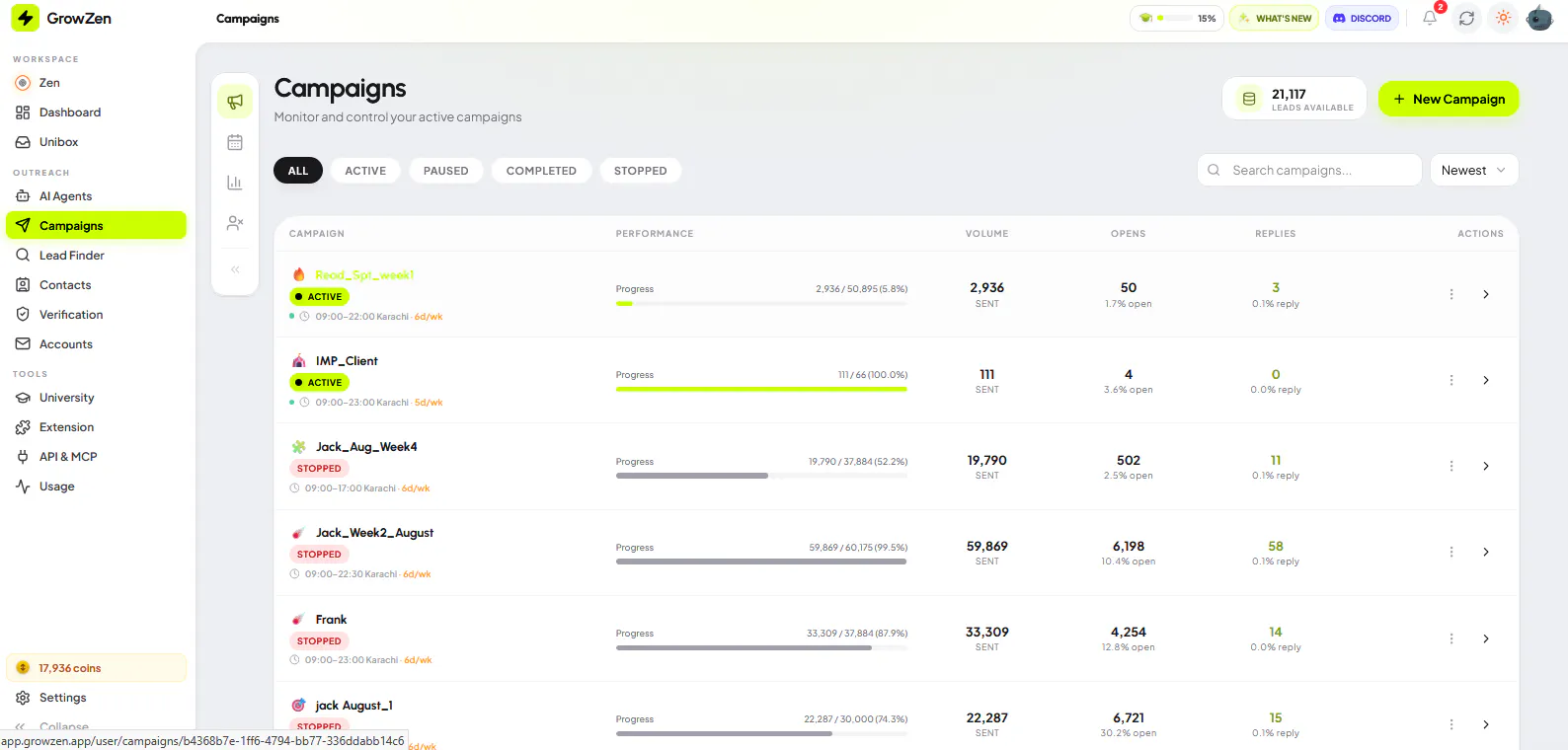The width and height of the screenshot is (1568, 750).
Task: Open 17,936 coins balance
Action: point(96,668)
